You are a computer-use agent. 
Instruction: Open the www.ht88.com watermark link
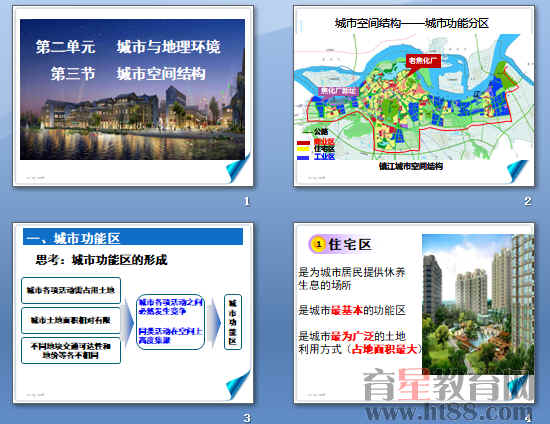(448, 412)
